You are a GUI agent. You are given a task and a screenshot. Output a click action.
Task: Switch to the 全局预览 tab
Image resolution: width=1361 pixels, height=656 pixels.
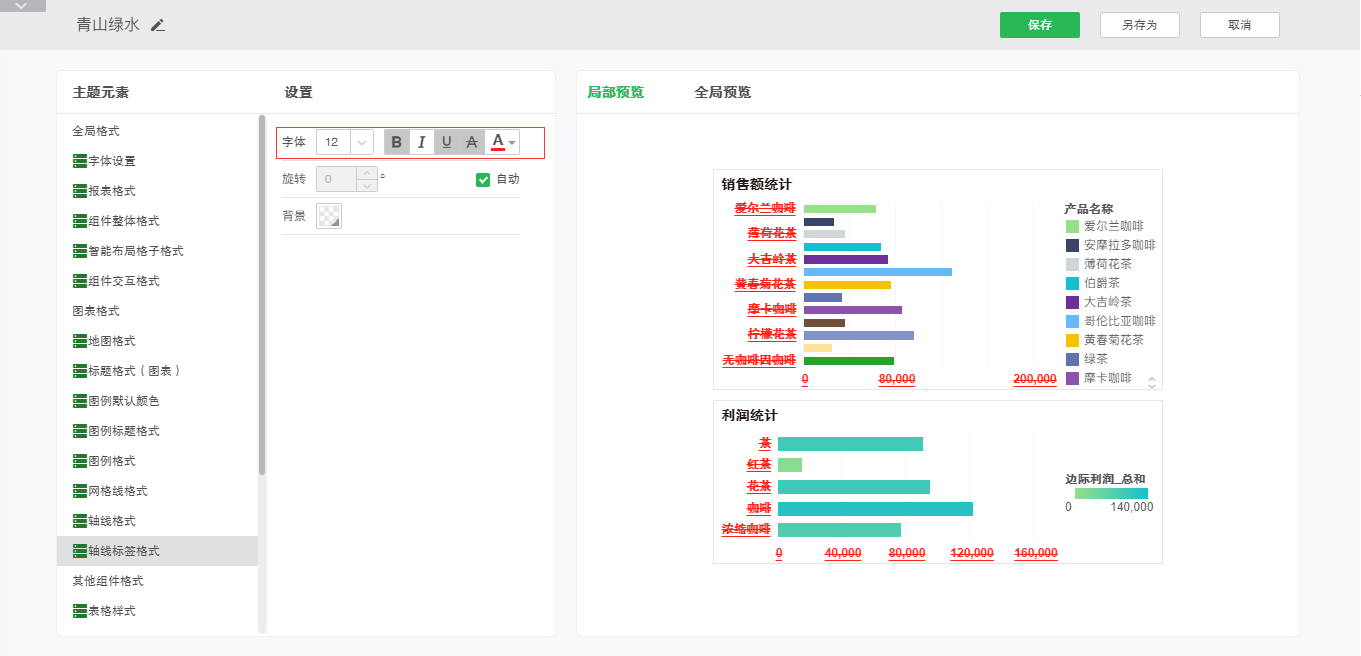pyautogui.click(x=722, y=92)
